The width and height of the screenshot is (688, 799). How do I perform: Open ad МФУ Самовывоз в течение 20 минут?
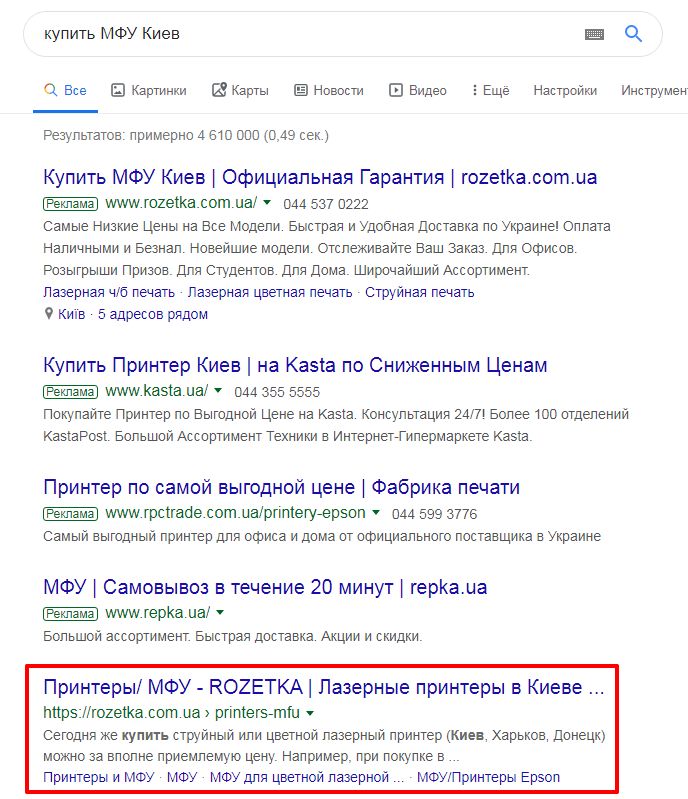265,587
